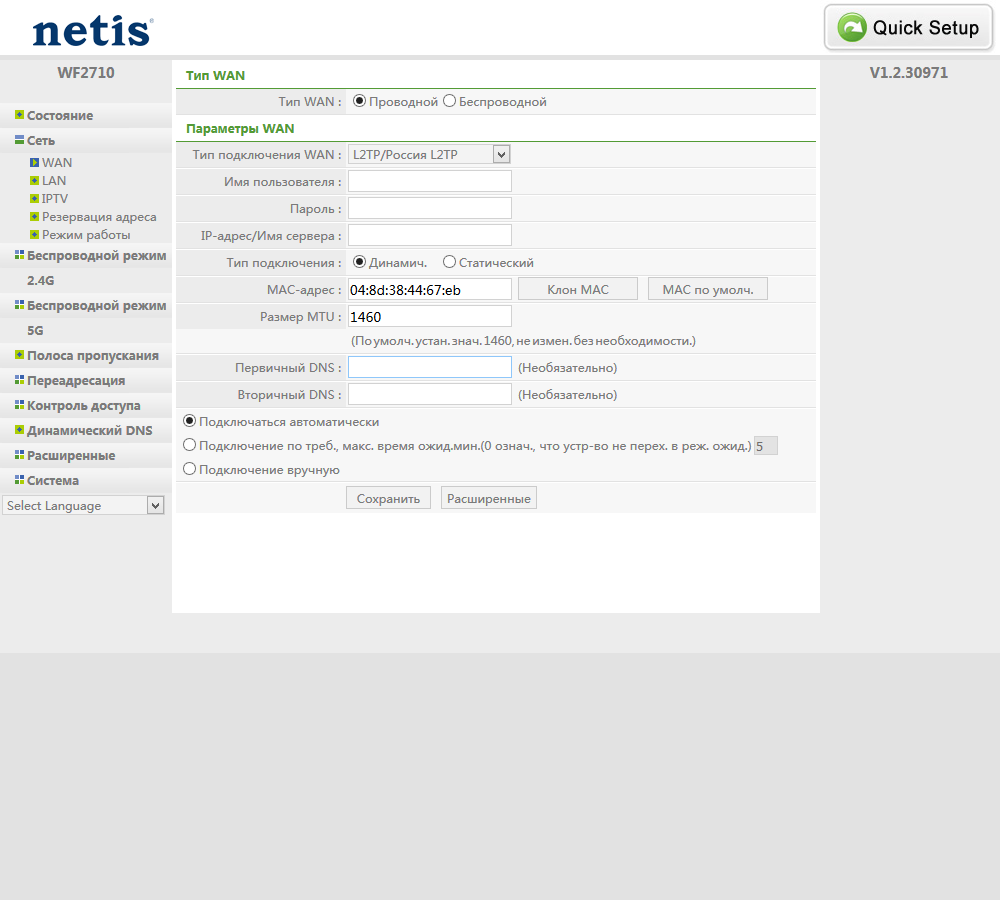Click the Расширенные button below form
This screenshot has width=1000, height=900.
pyautogui.click(x=489, y=498)
